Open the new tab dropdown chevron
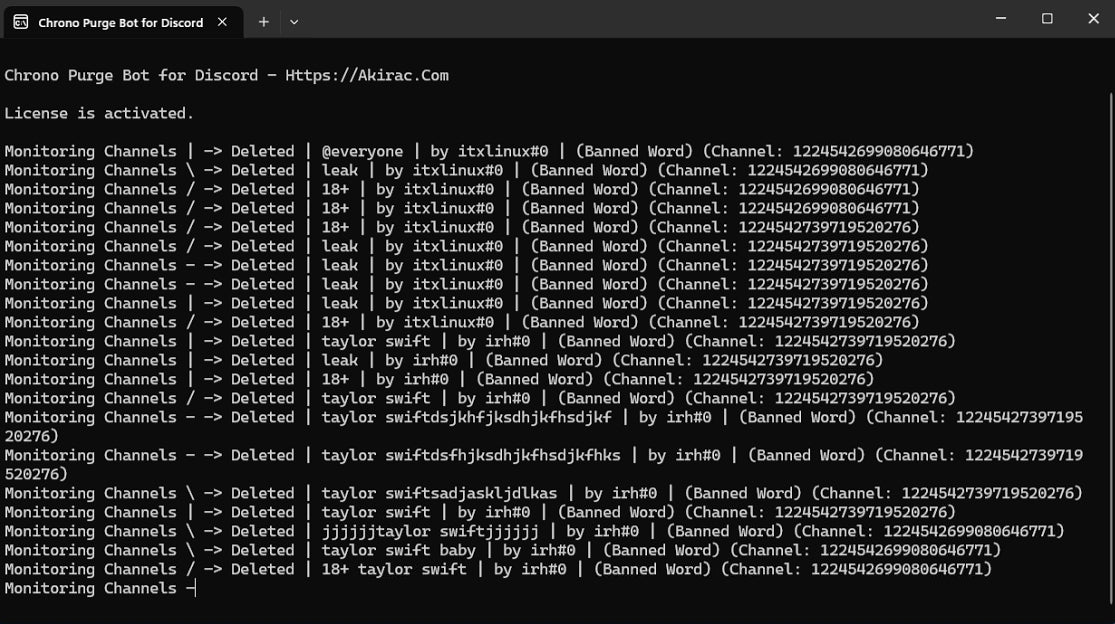Screen dimensions: 1115x624 [294, 20]
